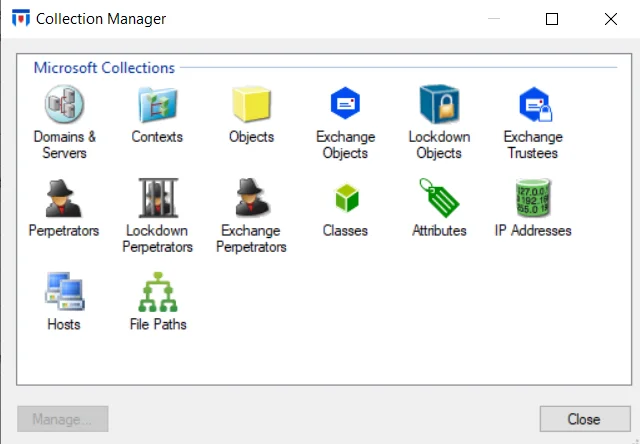Click the Collection Manager app icon in title bar
This screenshot has height=444, width=640.
(21, 18)
